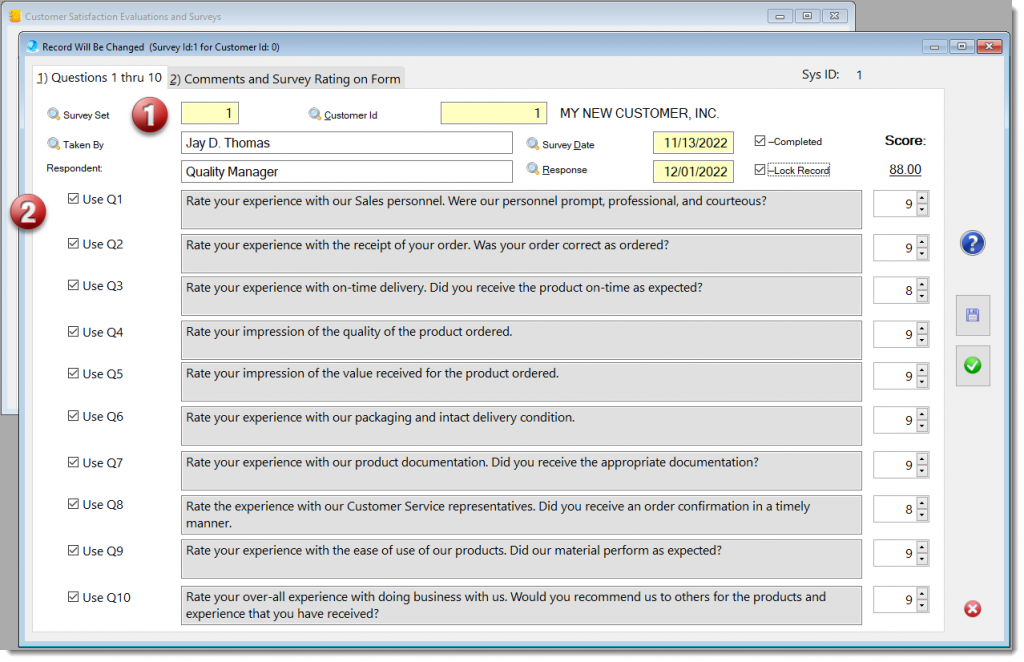
Task: Toggle the Completed checkbox
Action: click(x=760, y=141)
